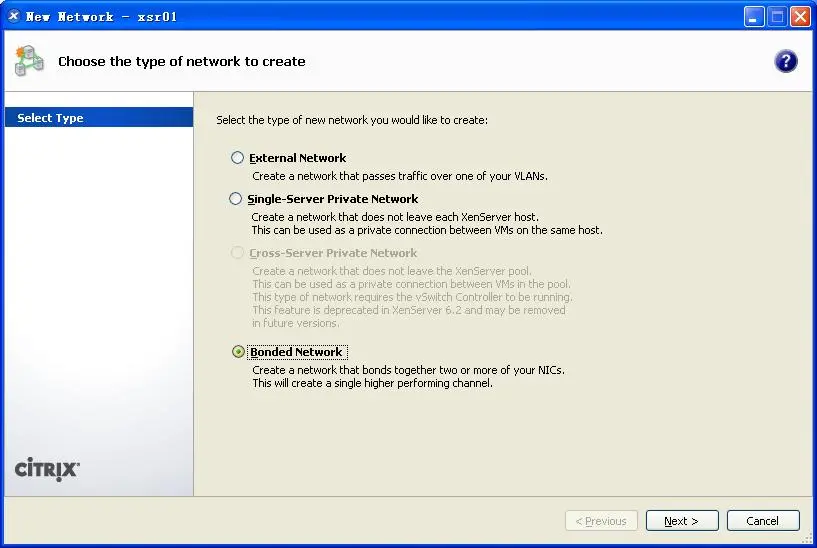The width and height of the screenshot is (817, 548).
Task: Click the network wizard header icon
Action: pos(29,61)
